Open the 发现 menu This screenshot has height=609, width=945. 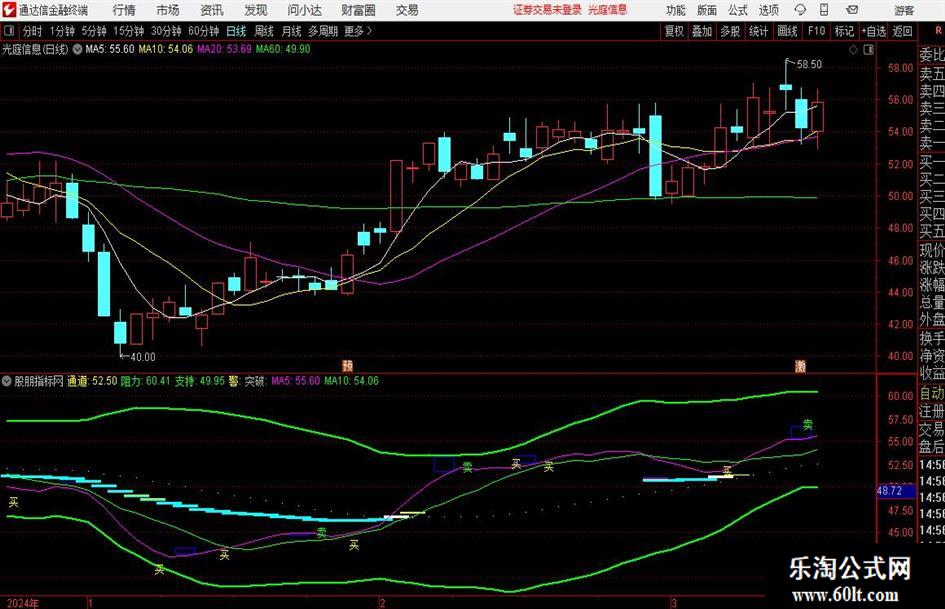[x=256, y=10]
